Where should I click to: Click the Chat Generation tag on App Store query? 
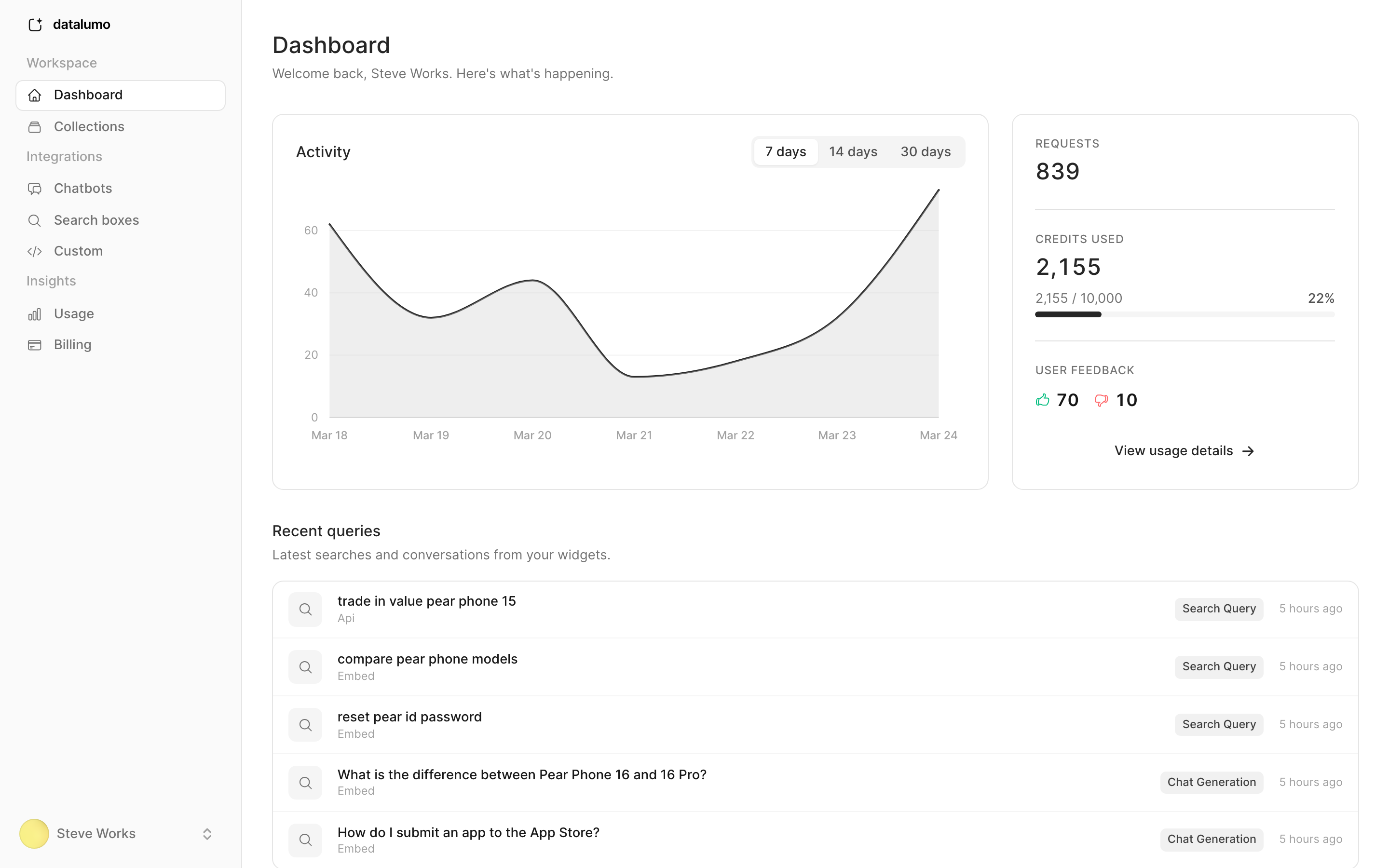[x=1212, y=839]
